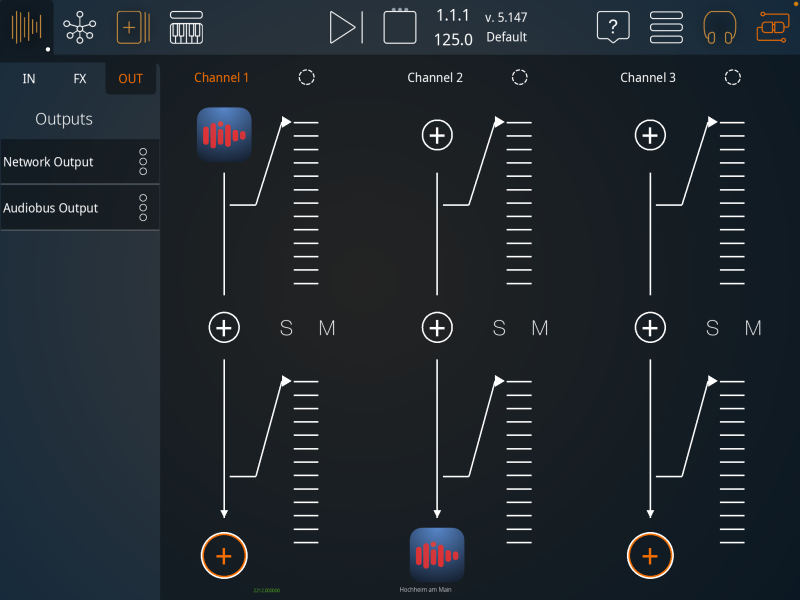This screenshot has width=800, height=600.
Task: Mute Channel 2 with the M button
Action: [540, 328]
